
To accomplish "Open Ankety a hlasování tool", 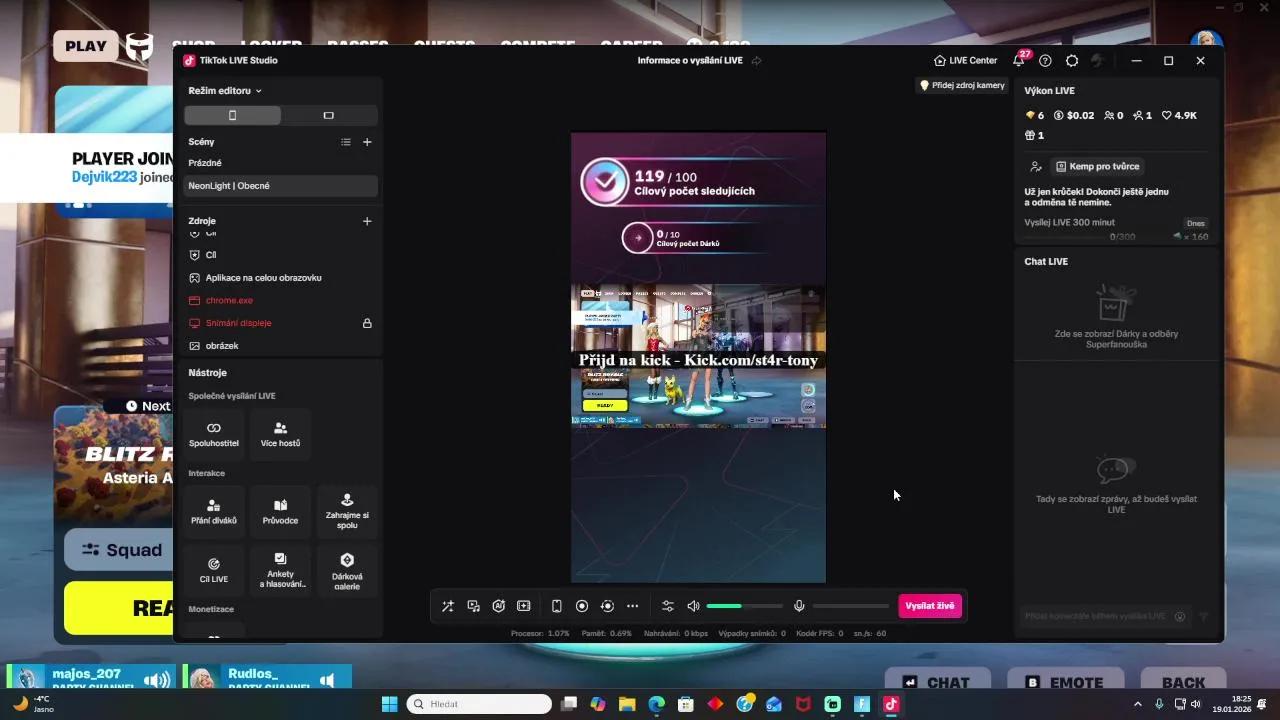I will (280, 571).
